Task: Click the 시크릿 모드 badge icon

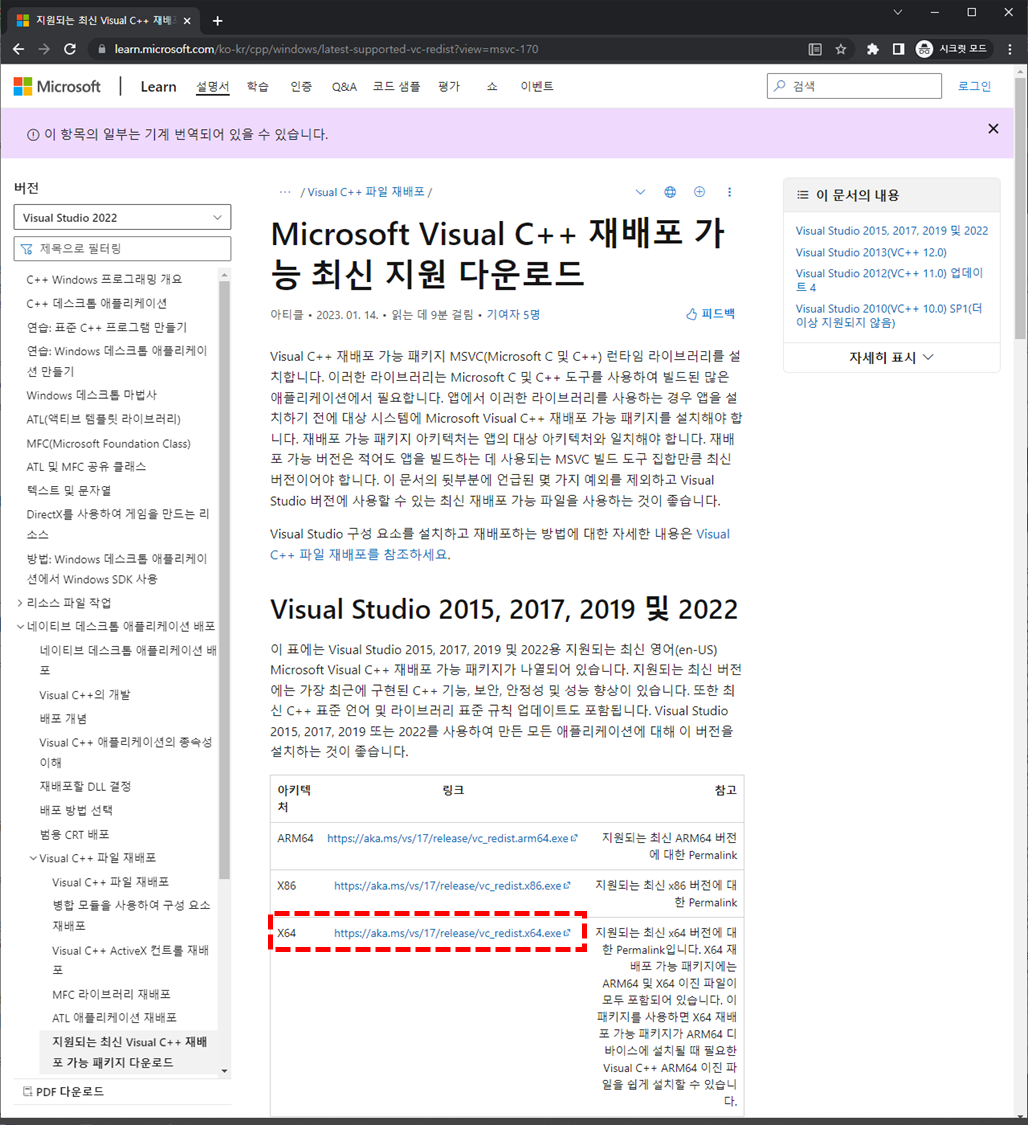Action: [x=923, y=48]
